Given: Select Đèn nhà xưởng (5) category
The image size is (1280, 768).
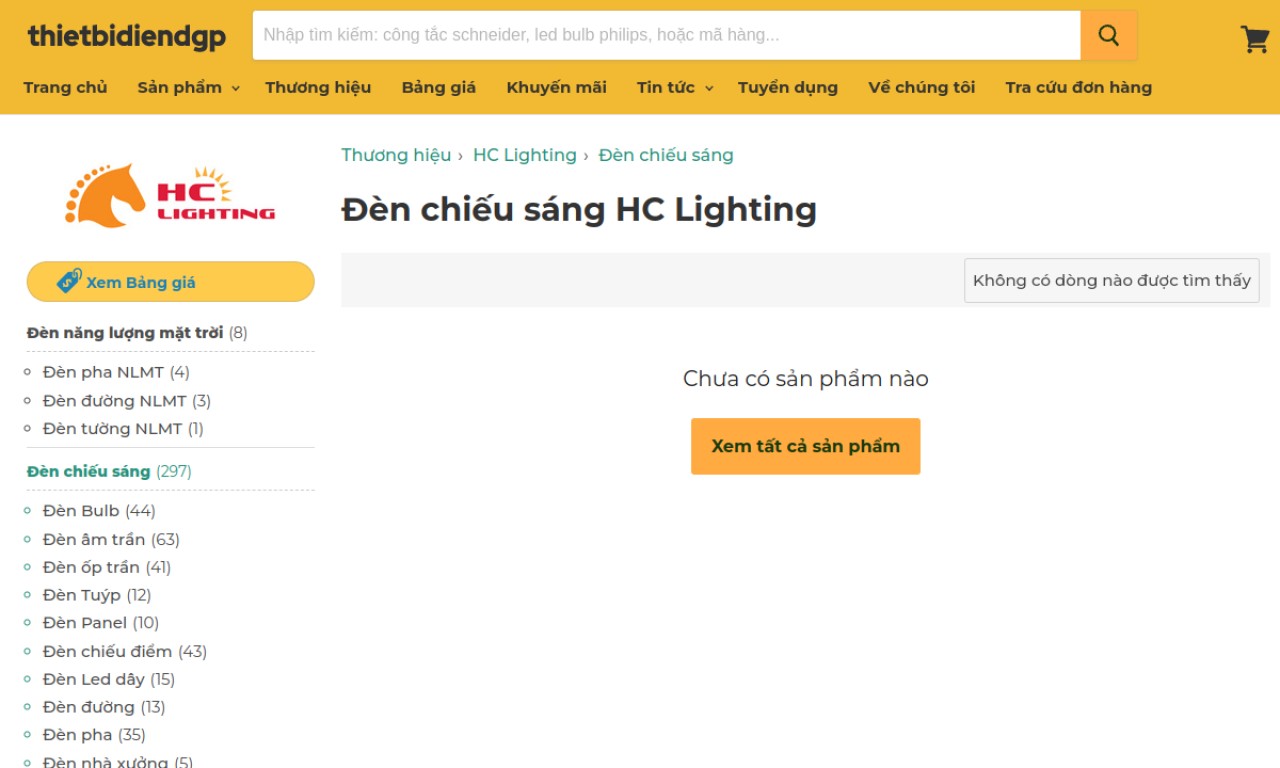Looking at the screenshot, I should (x=118, y=762).
